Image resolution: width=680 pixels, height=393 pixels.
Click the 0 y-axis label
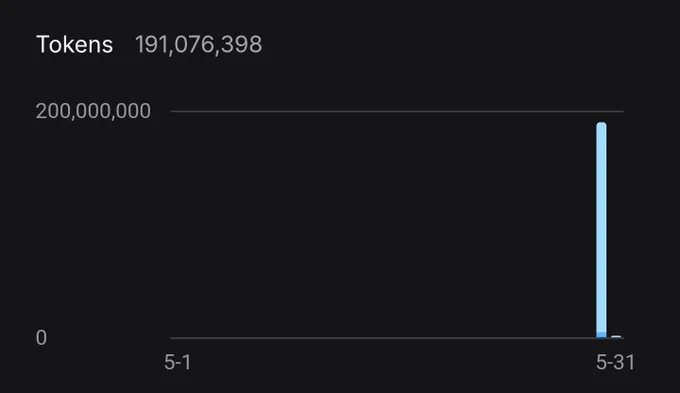point(41,337)
